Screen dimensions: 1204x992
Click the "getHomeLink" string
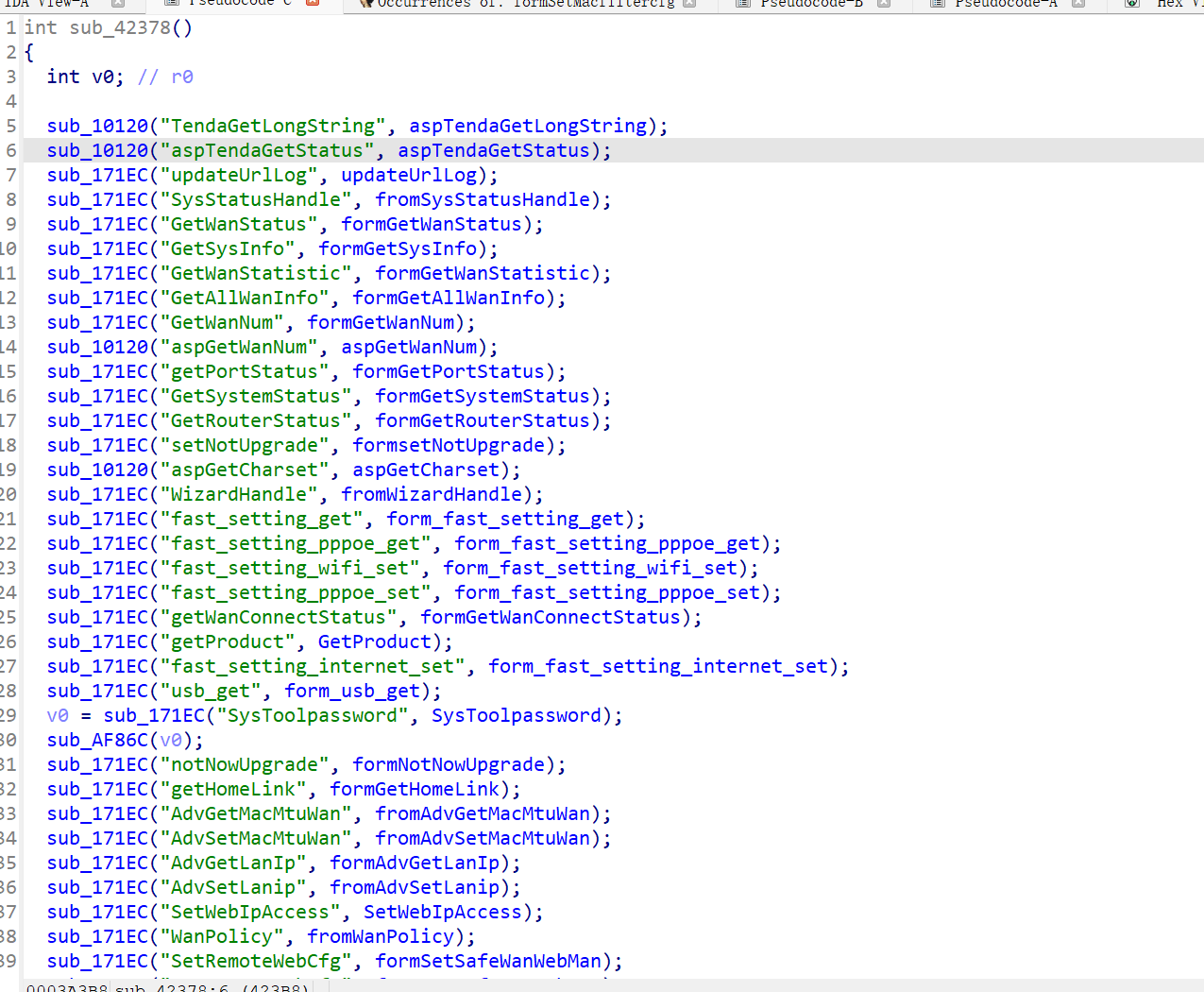pos(234,789)
